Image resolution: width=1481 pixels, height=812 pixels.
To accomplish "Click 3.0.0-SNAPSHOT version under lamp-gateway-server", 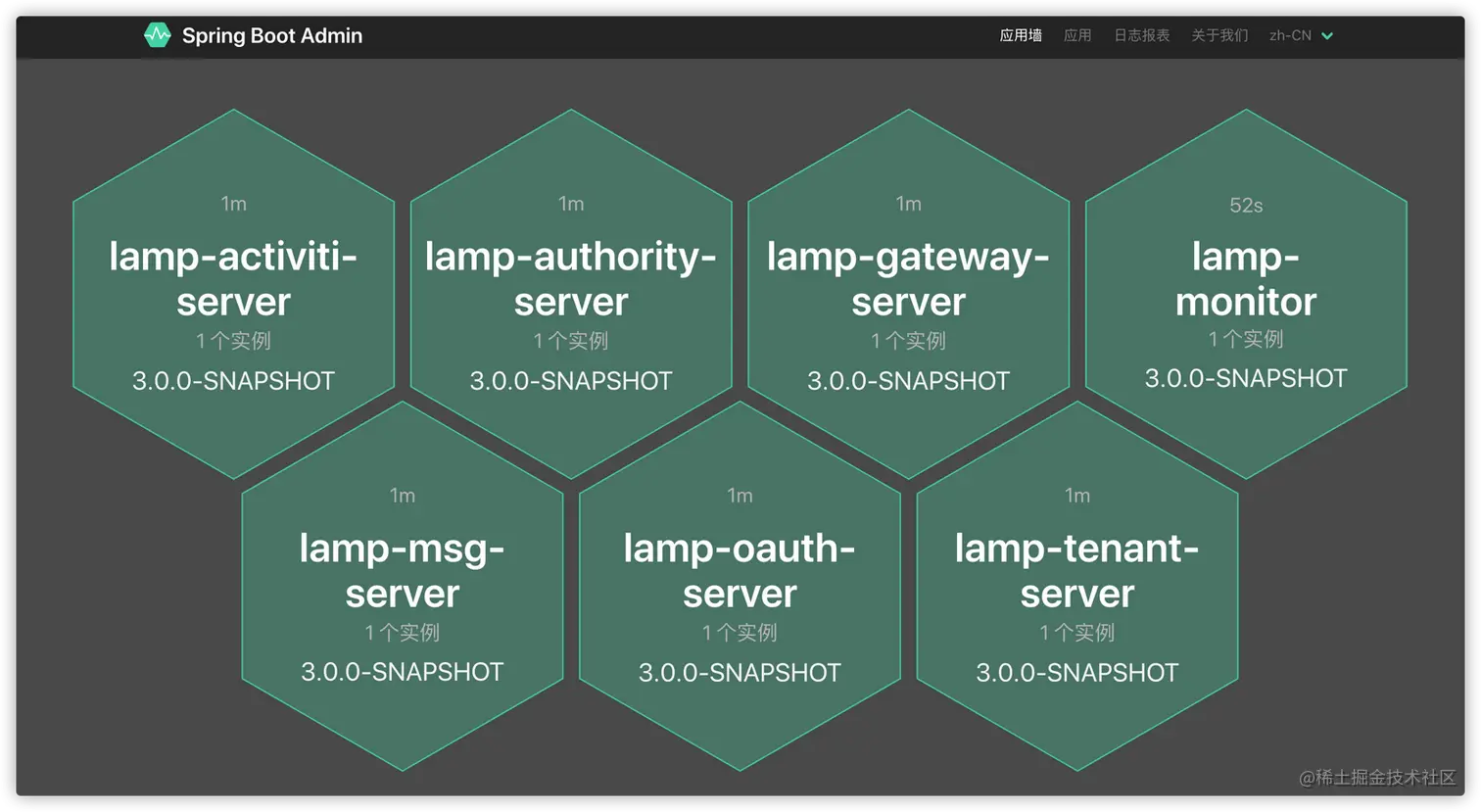I will pyautogui.click(x=909, y=381).
